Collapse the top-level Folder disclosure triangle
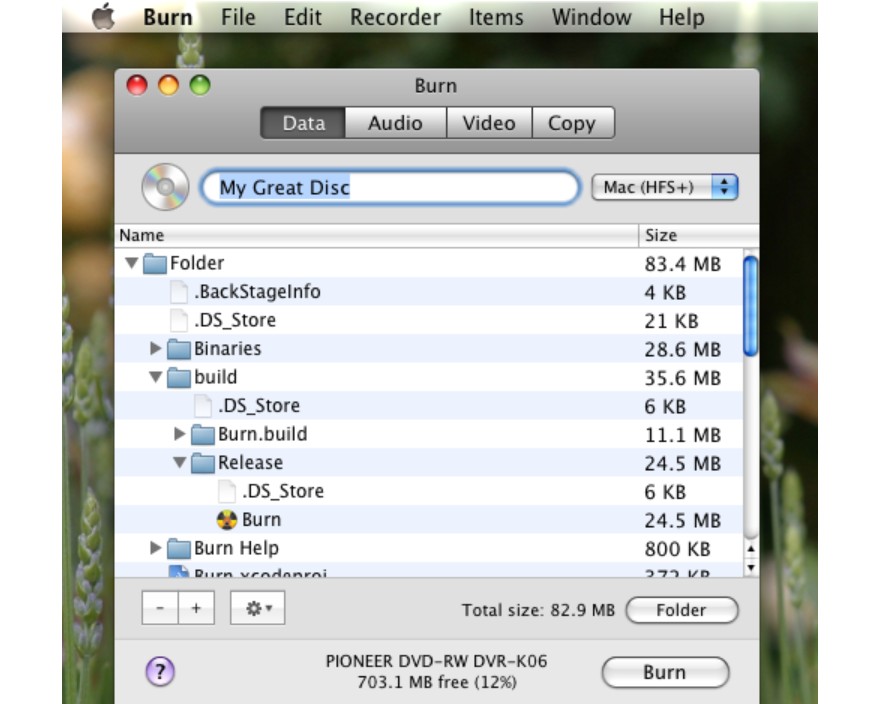 131,263
